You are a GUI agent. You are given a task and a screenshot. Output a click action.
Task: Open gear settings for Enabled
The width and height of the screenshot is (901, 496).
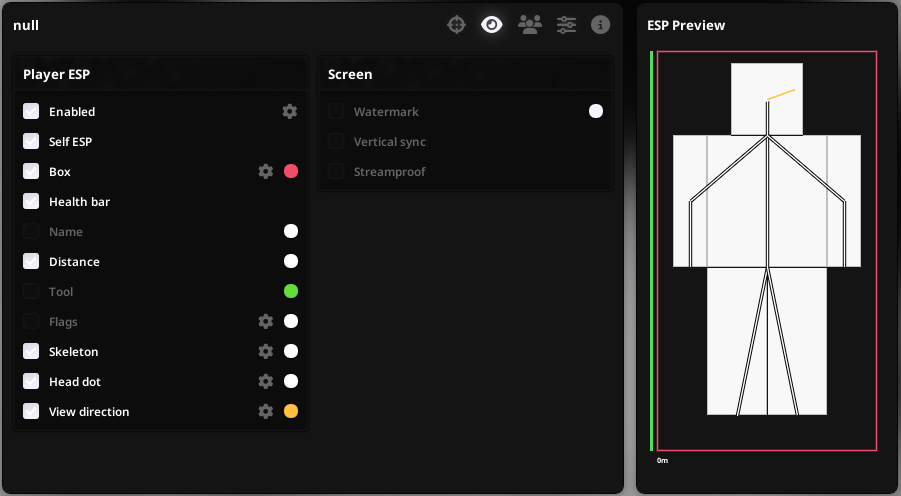point(290,111)
